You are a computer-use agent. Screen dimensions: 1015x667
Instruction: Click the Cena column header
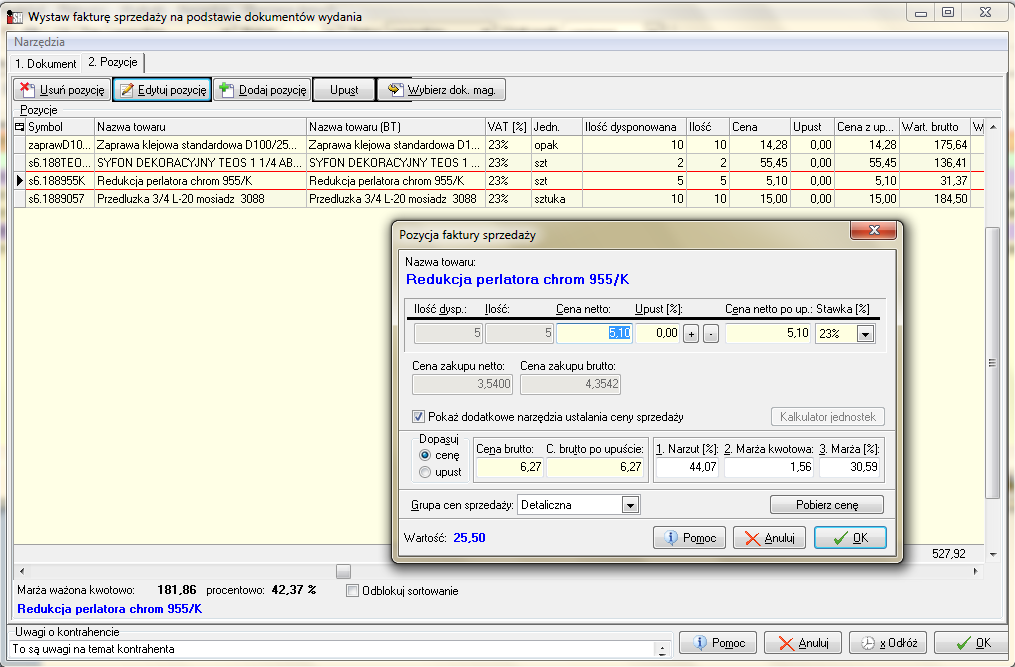coord(760,127)
